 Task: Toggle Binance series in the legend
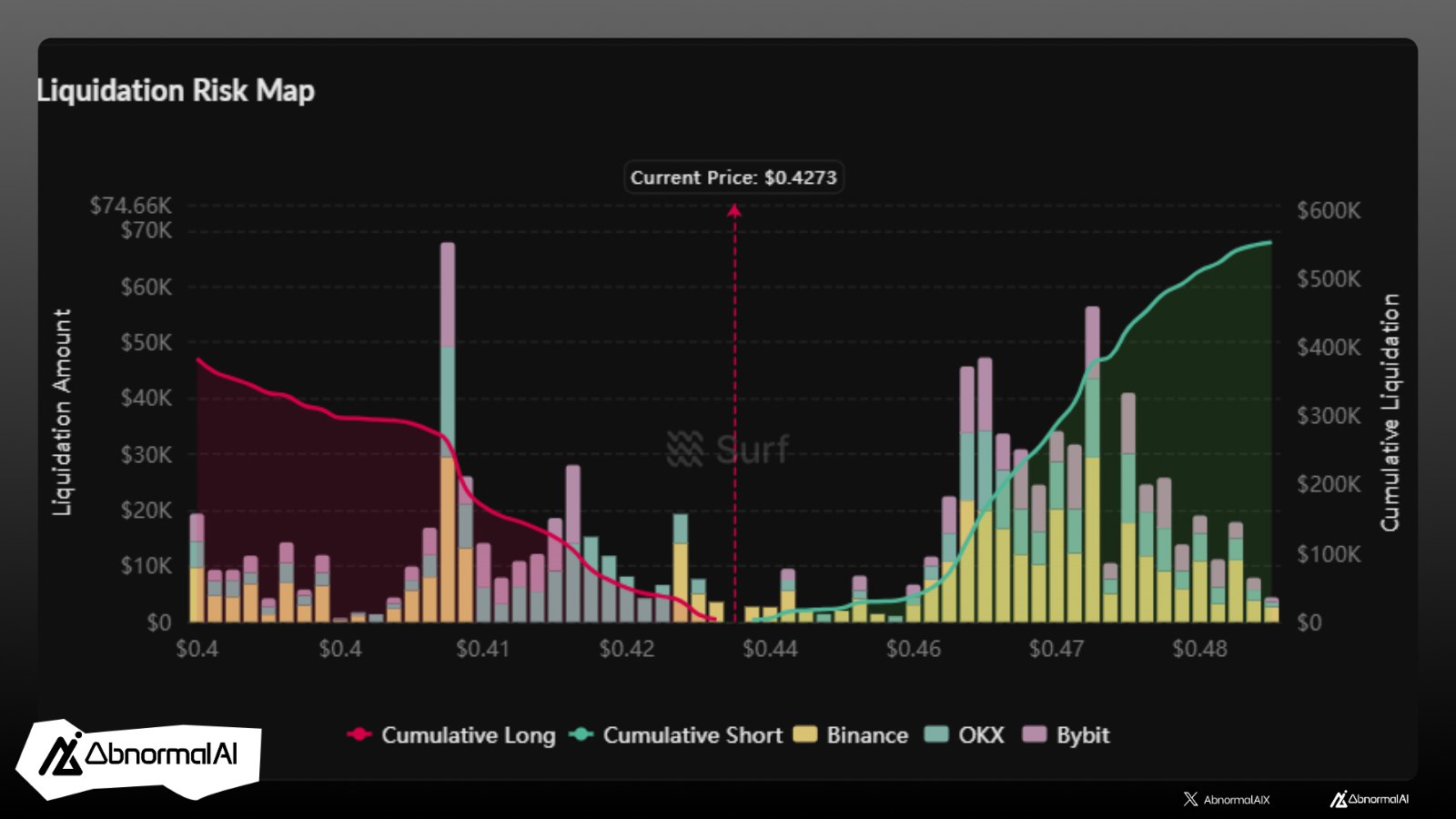click(866, 735)
